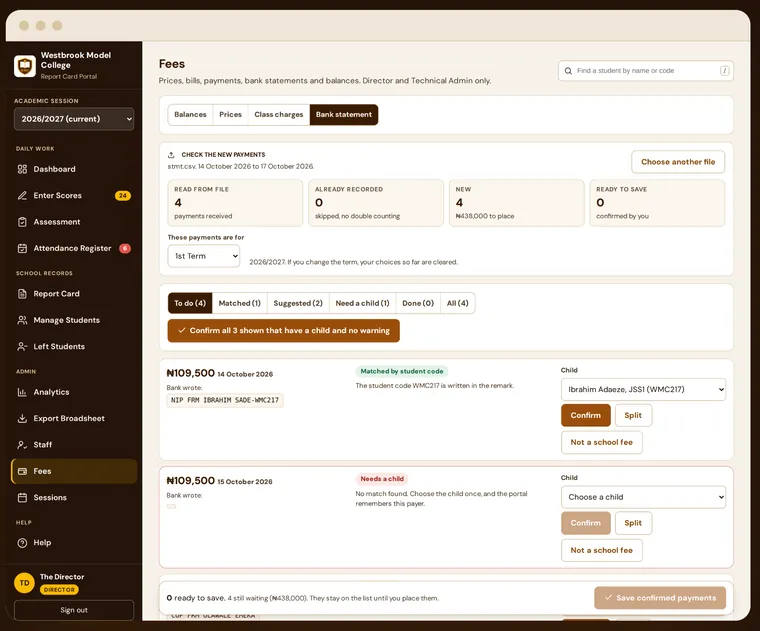Switch to the Balances tab

tap(190, 115)
